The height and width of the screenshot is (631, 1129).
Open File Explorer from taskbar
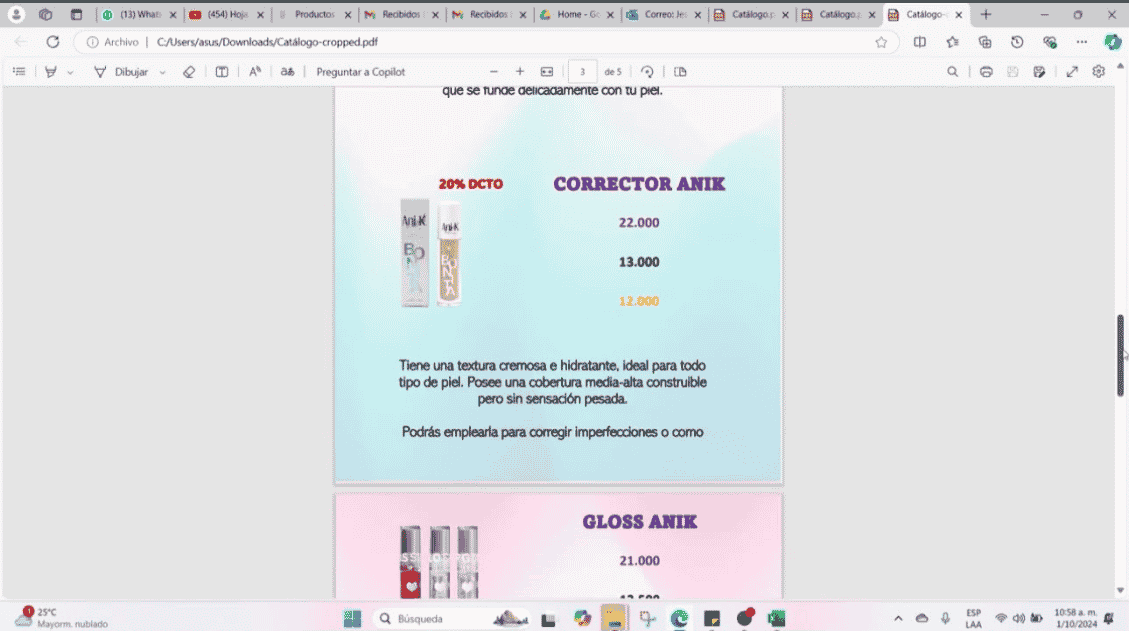pos(613,619)
